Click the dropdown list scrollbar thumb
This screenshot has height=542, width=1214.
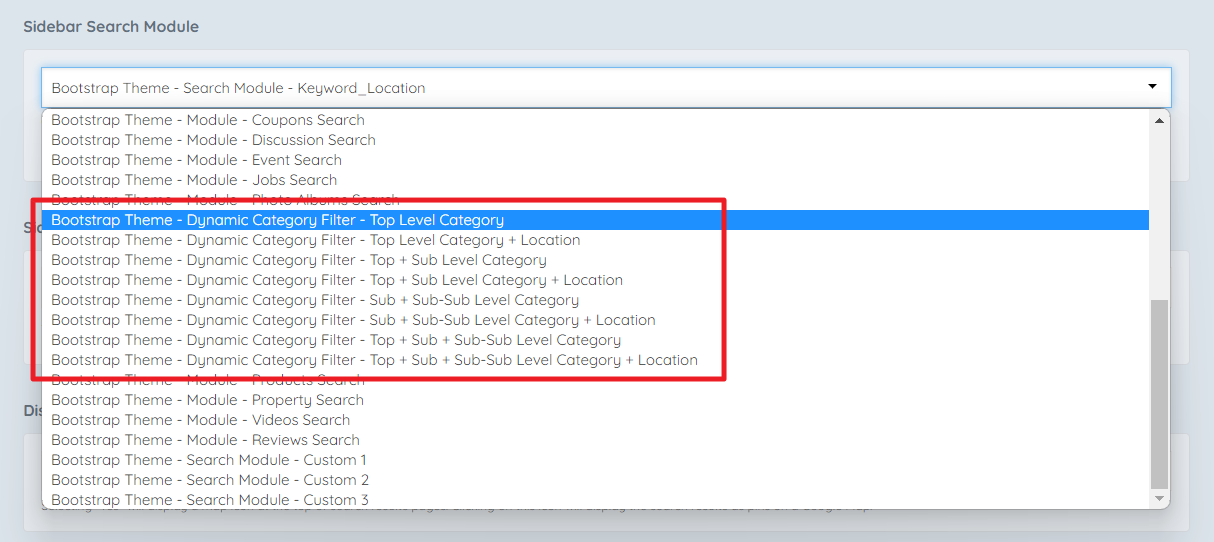pyautogui.click(x=1160, y=394)
